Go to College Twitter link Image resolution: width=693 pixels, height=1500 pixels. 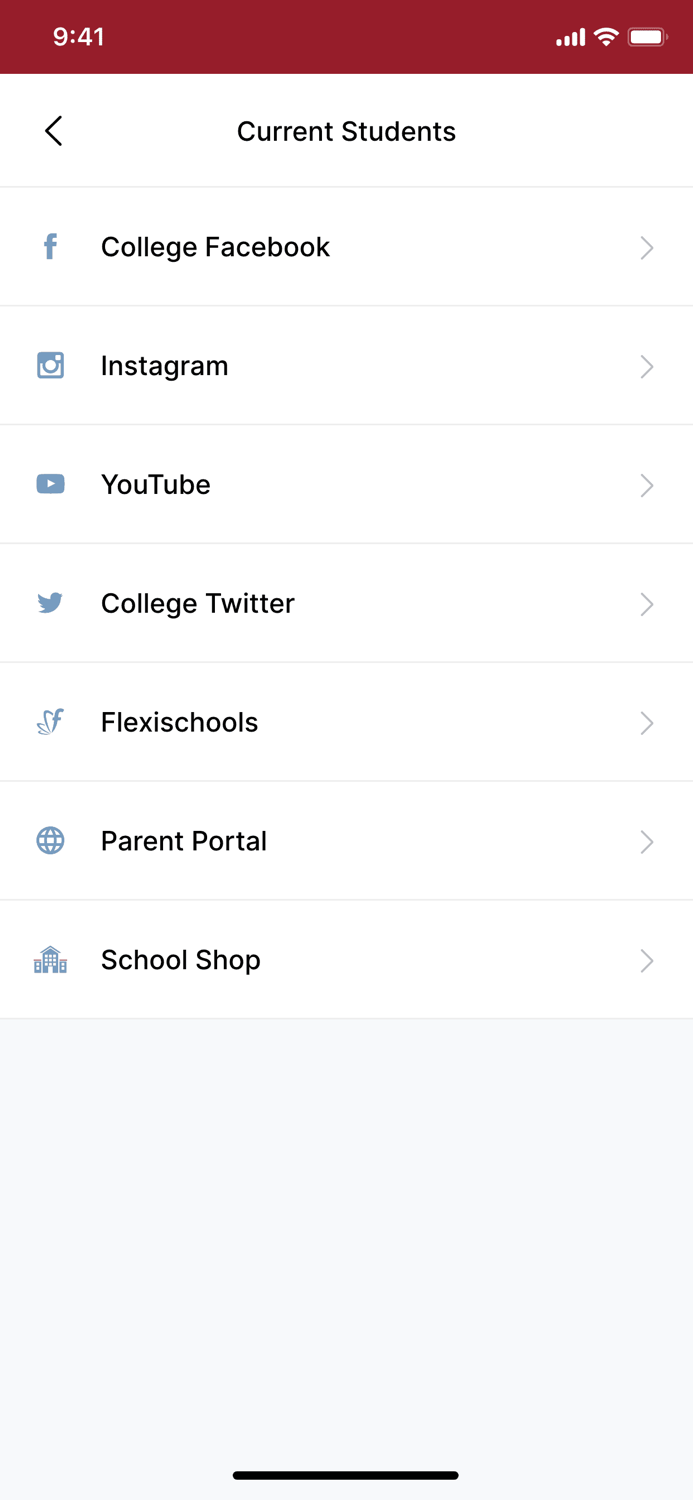[197, 604]
